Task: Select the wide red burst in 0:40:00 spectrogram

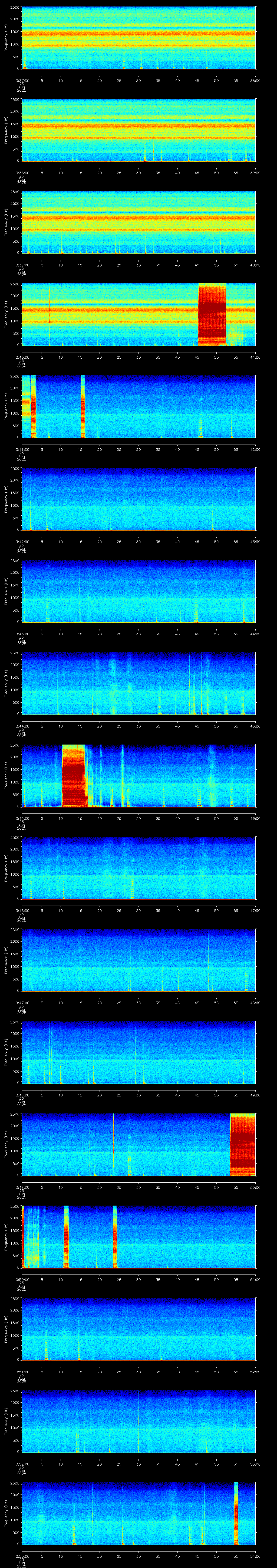Action: tap(212, 315)
